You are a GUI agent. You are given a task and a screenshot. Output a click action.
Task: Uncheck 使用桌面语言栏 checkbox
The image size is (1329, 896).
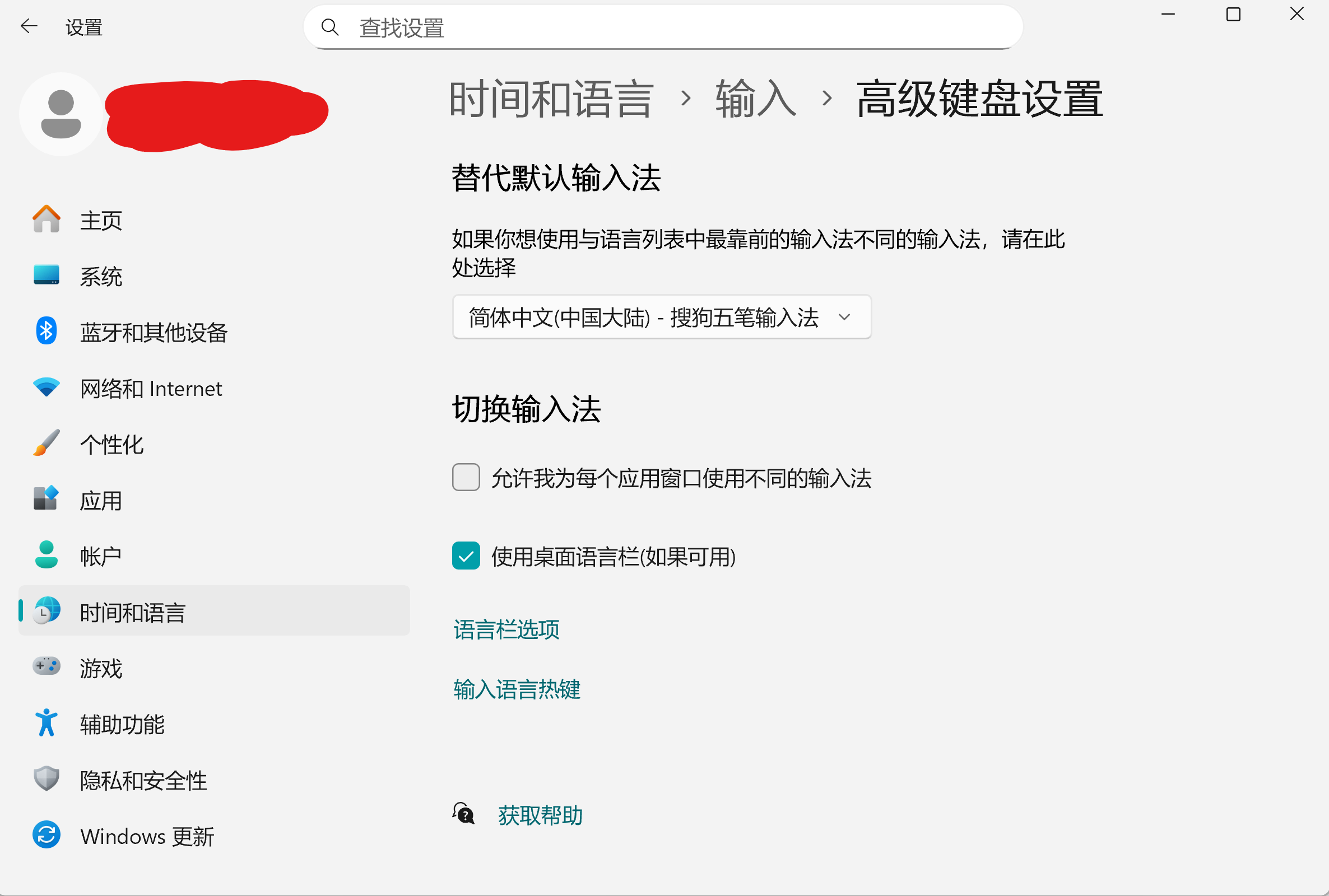466,556
